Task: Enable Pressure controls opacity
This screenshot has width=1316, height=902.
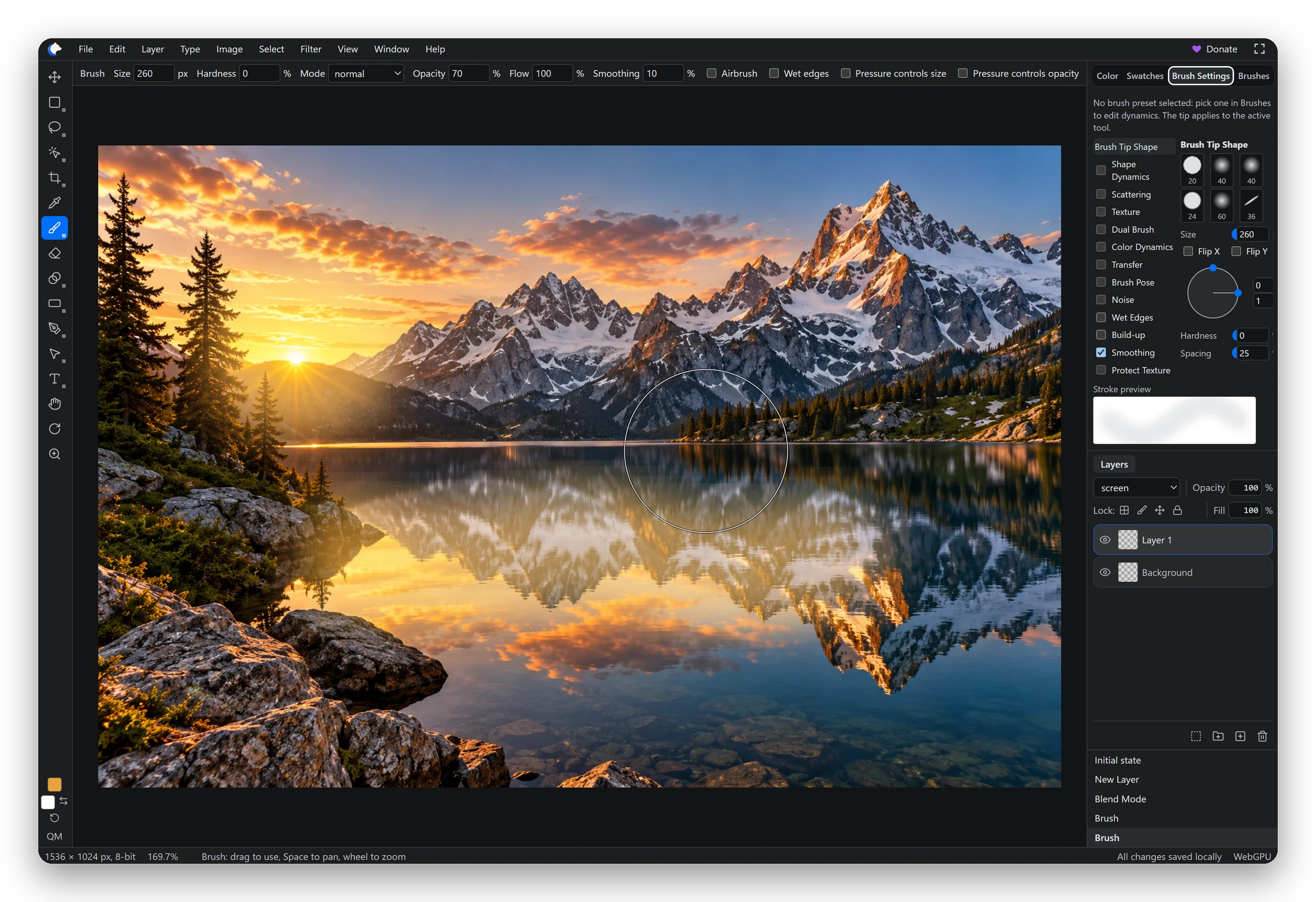Action: pos(963,73)
